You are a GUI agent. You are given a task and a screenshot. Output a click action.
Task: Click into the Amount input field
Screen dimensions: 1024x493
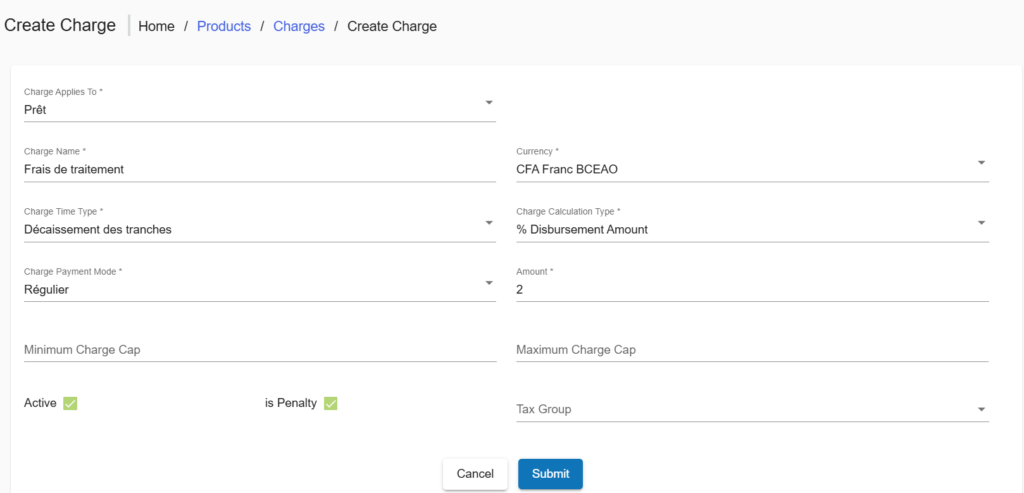(x=751, y=289)
